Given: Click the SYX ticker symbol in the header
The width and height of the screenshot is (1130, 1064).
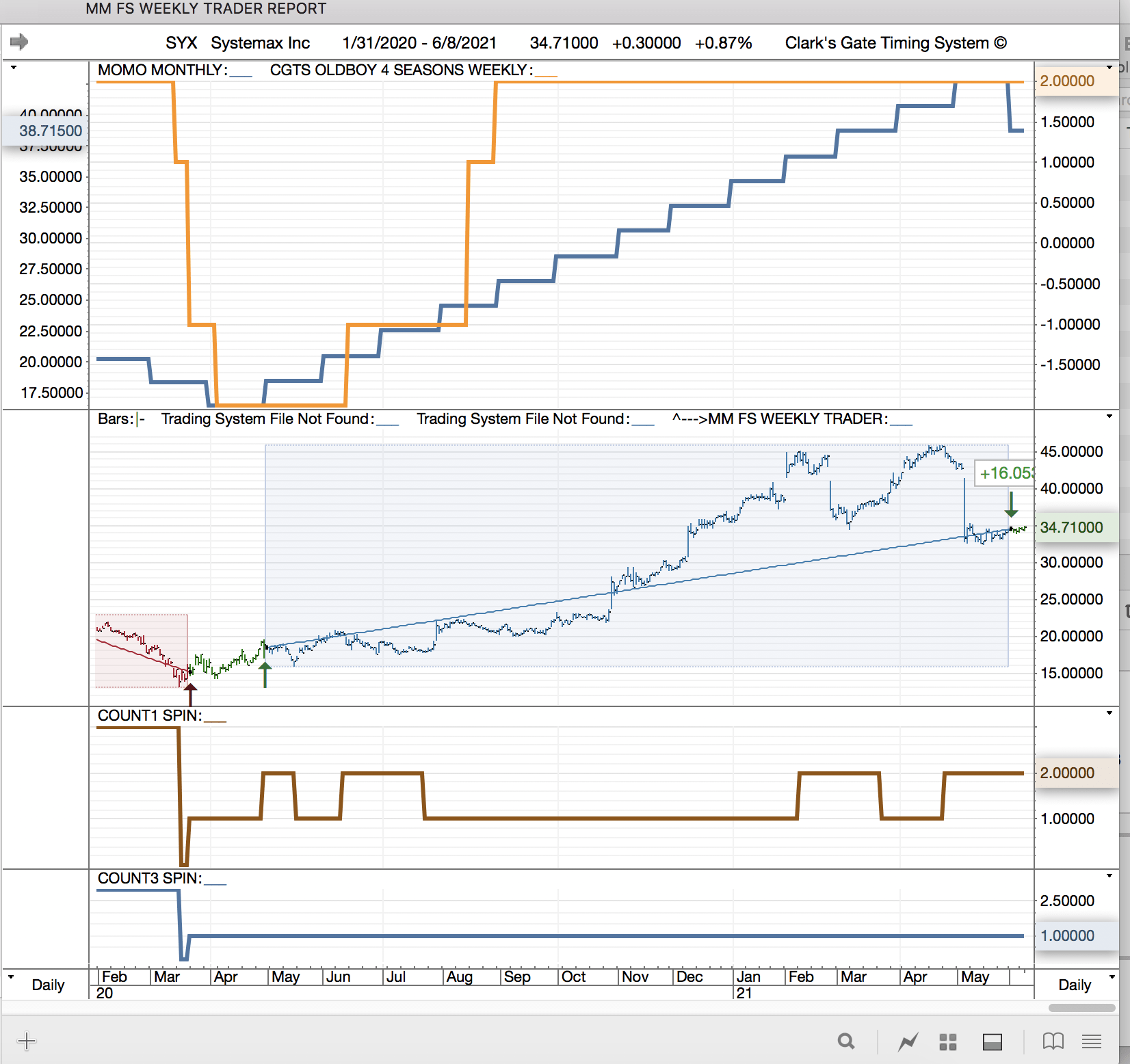Looking at the screenshot, I should coord(181,43).
